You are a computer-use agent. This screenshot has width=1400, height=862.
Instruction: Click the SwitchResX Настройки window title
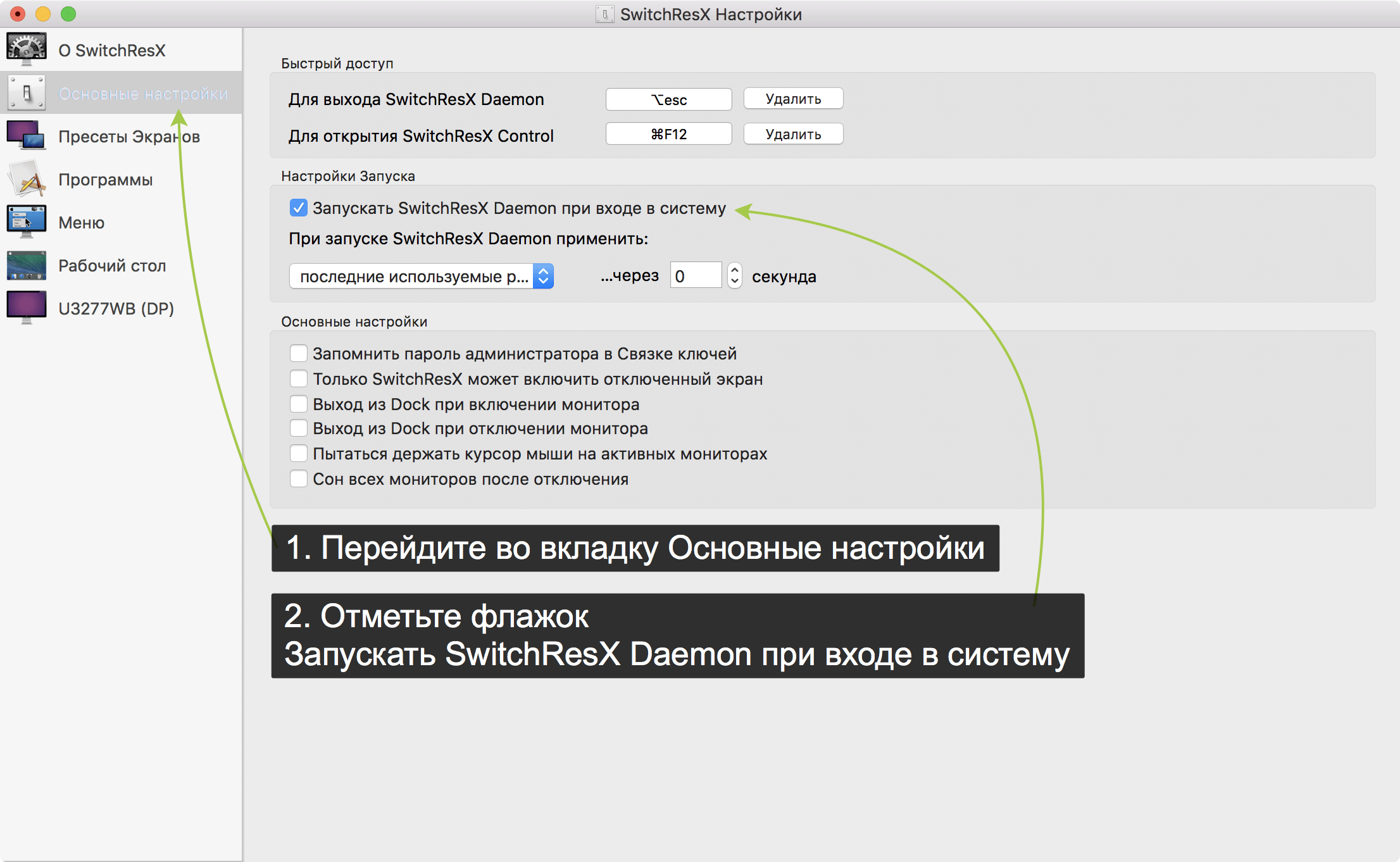click(x=711, y=14)
